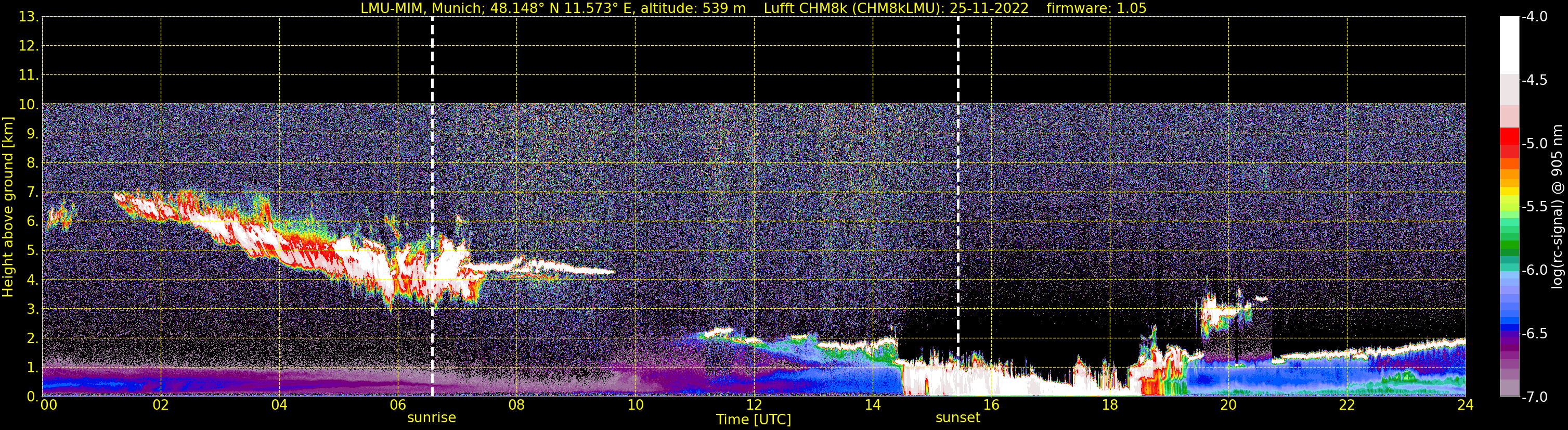1568x430 pixels.
Task: Click colorbar tick label -7.0
Action: 1534,397
